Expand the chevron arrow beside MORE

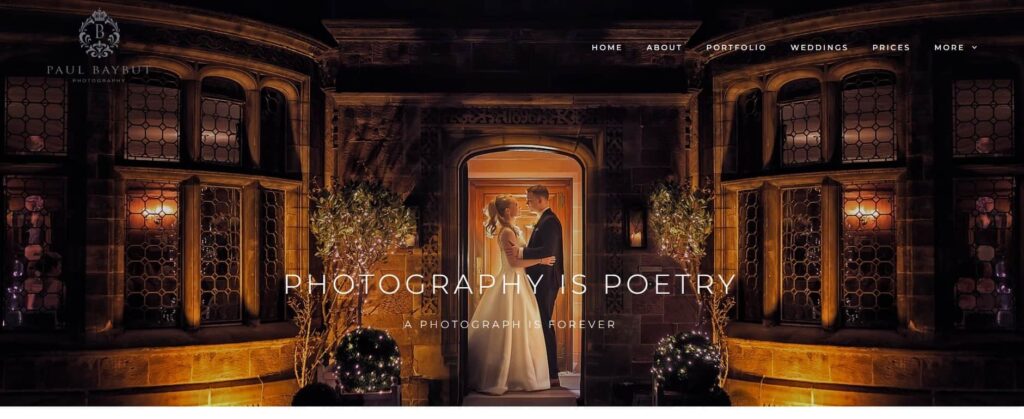974,48
